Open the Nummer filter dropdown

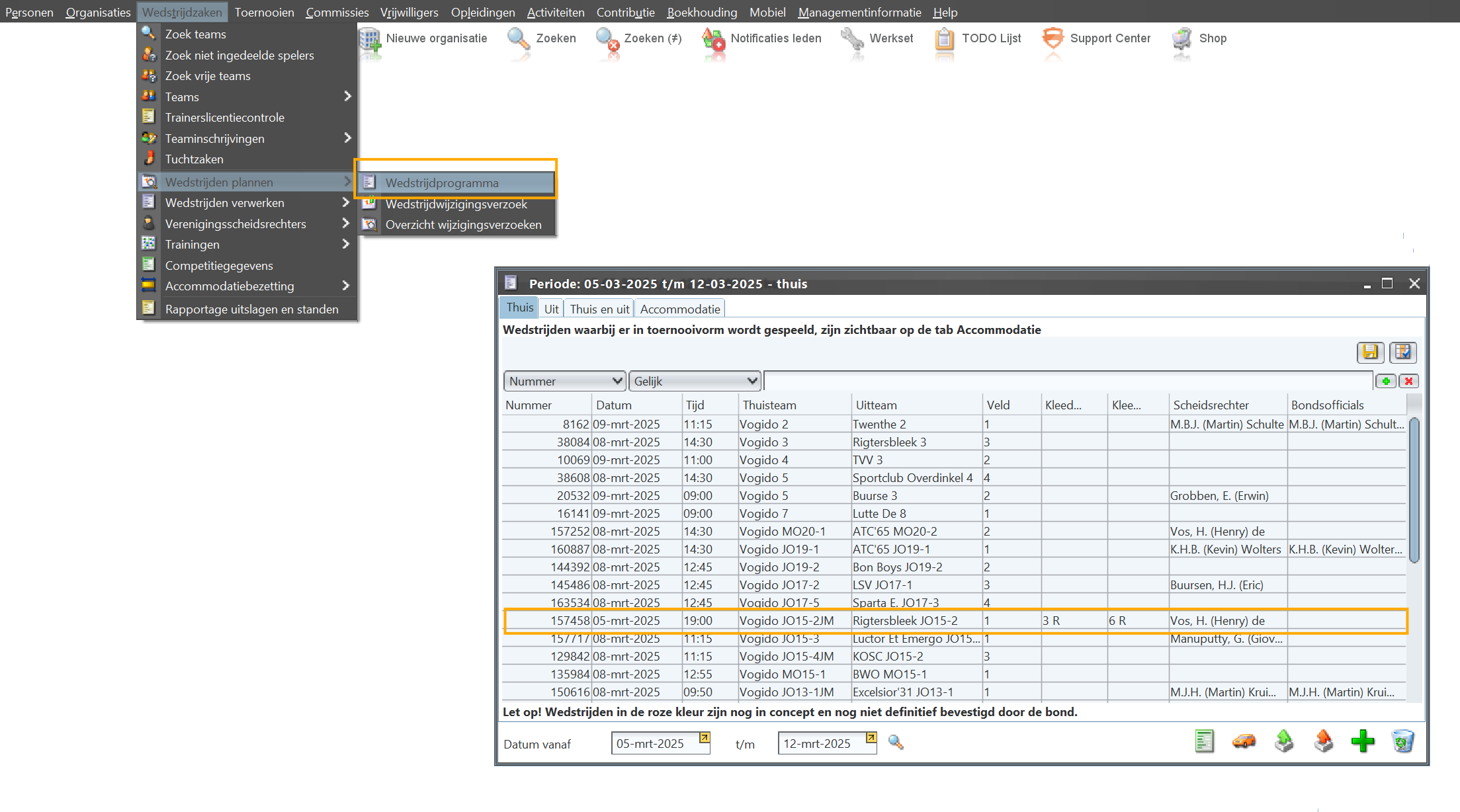[x=565, y=382]
